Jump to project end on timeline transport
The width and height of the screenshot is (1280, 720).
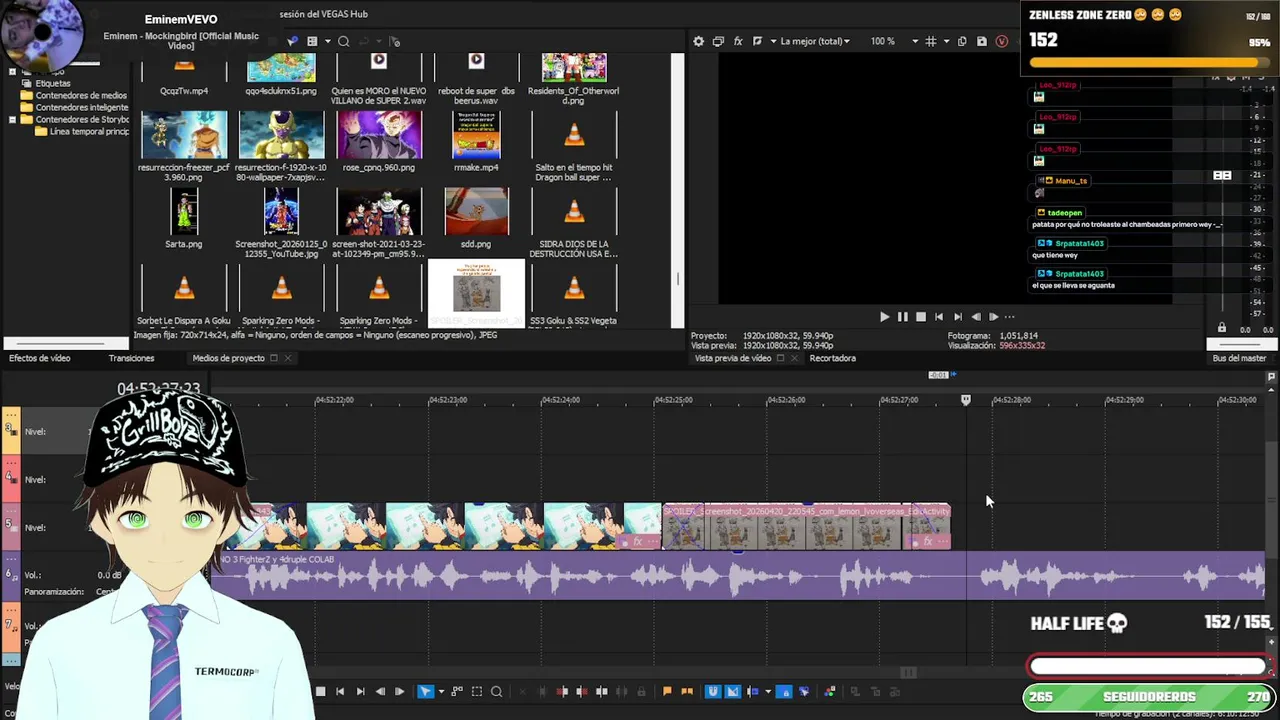click(361, 691)
